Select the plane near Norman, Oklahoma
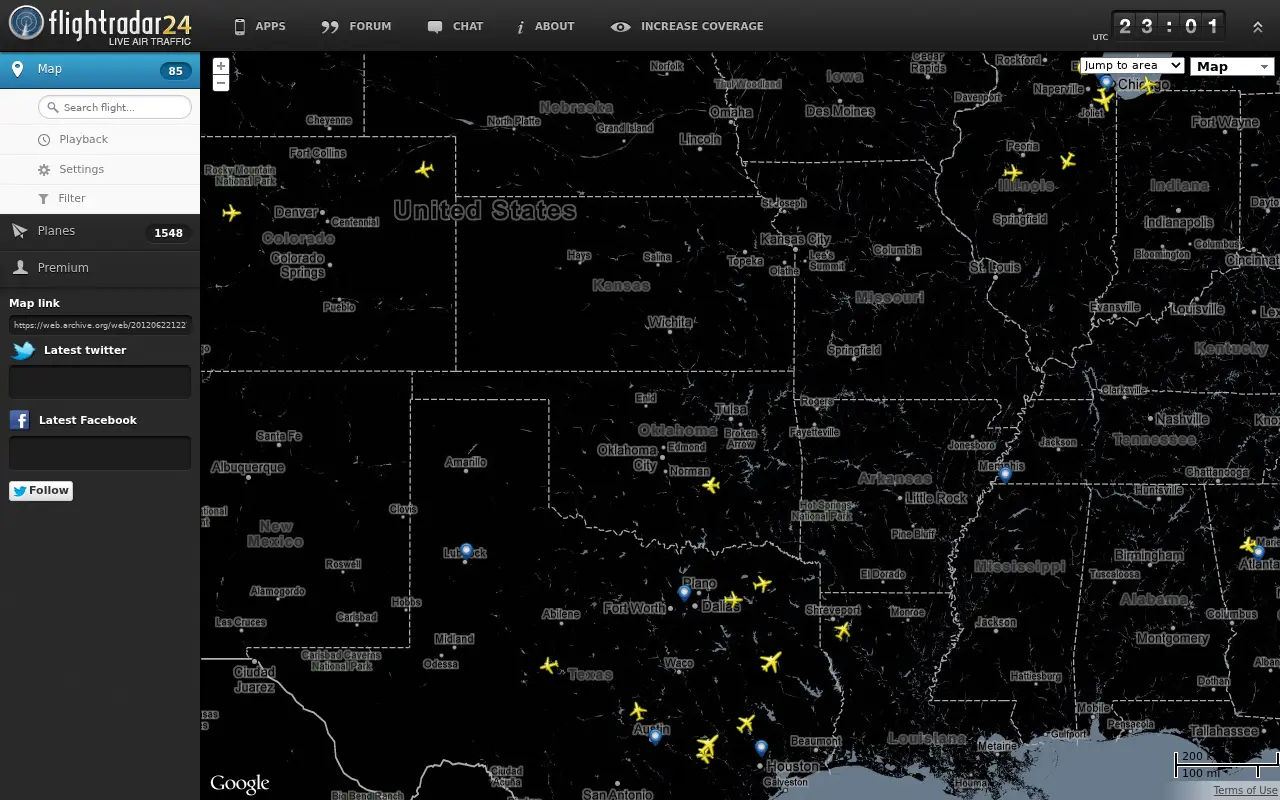Screen dimensions: 1280x800 pyautogui.click(x=711, y=485)
